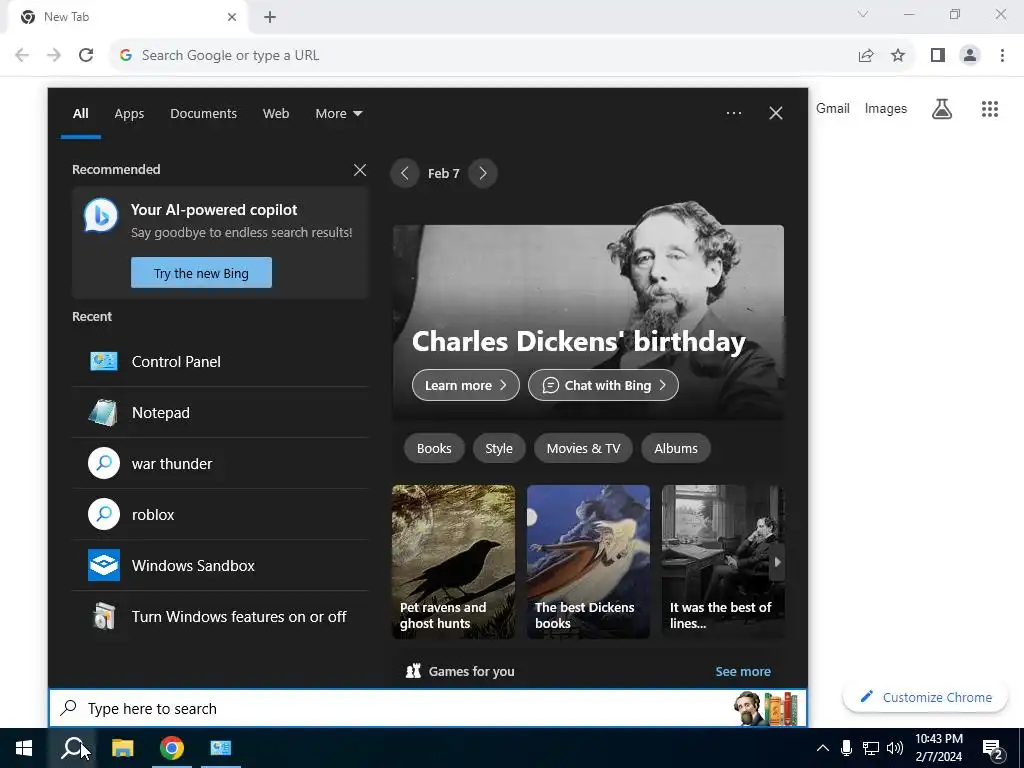Open network status tray icon
The height and width of the screenshot is (768, 1024).
click(x=871, y=748)
